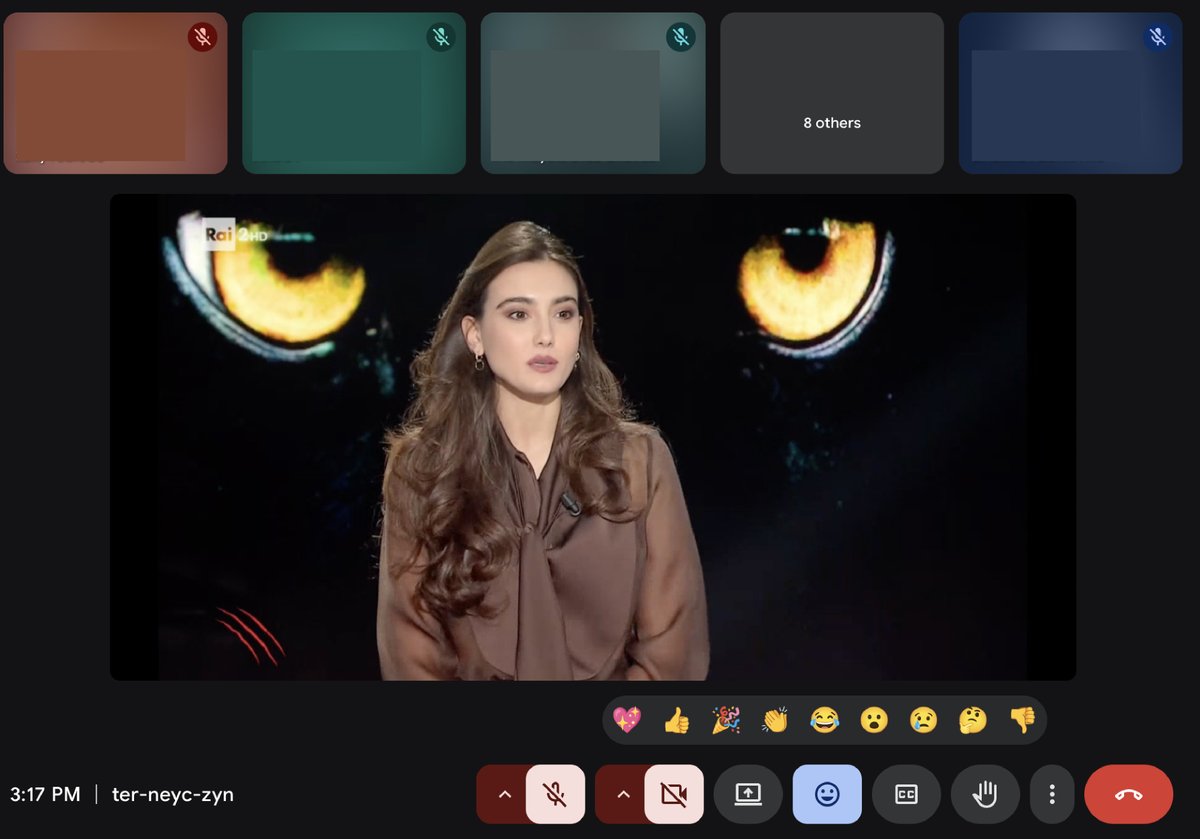Send the clapping hands reaction
Screen dimensions: 1200x839
click(775, 720)
